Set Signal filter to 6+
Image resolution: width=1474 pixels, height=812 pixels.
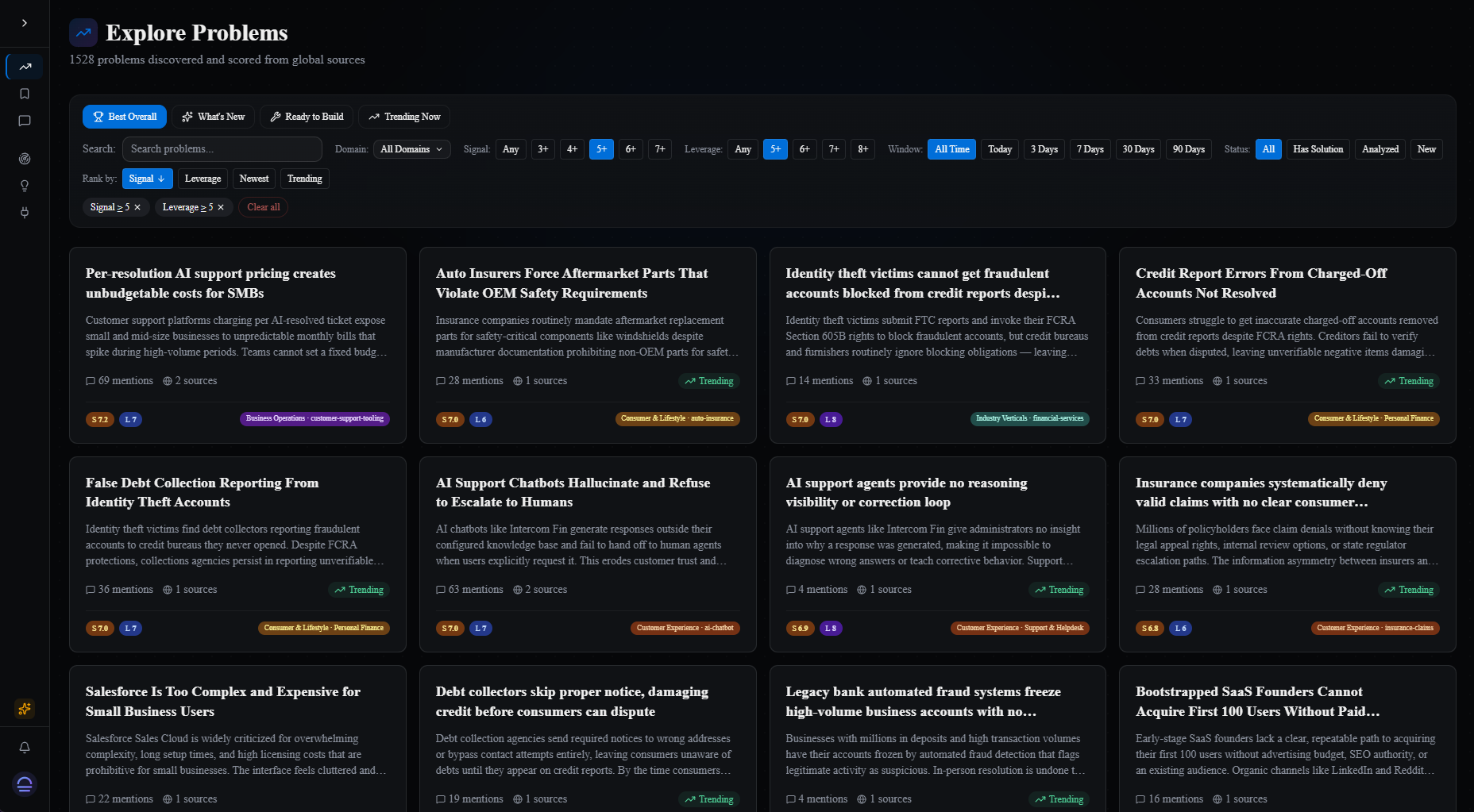(631, 149)
